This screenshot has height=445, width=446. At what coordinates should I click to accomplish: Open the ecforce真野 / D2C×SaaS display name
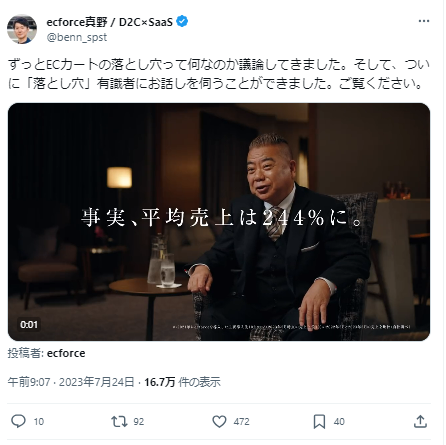tap(110, 22)
